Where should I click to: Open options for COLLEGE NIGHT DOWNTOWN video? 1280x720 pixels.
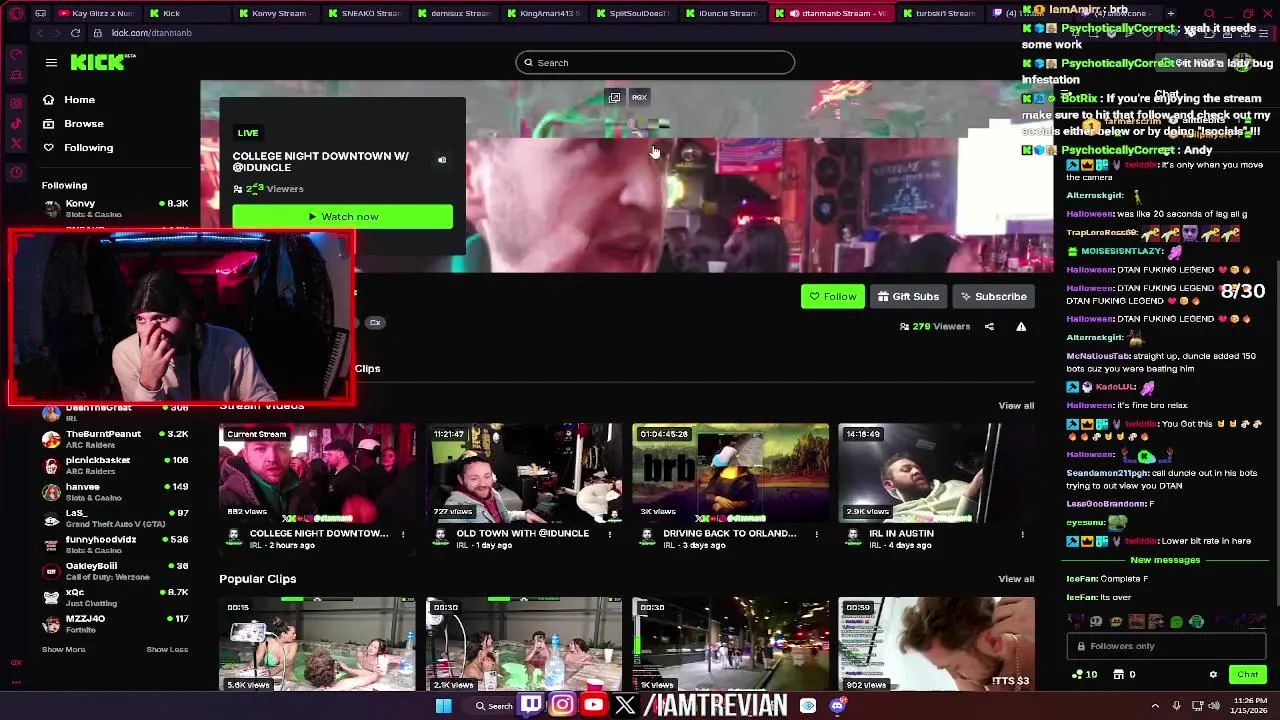click(403, 534)
